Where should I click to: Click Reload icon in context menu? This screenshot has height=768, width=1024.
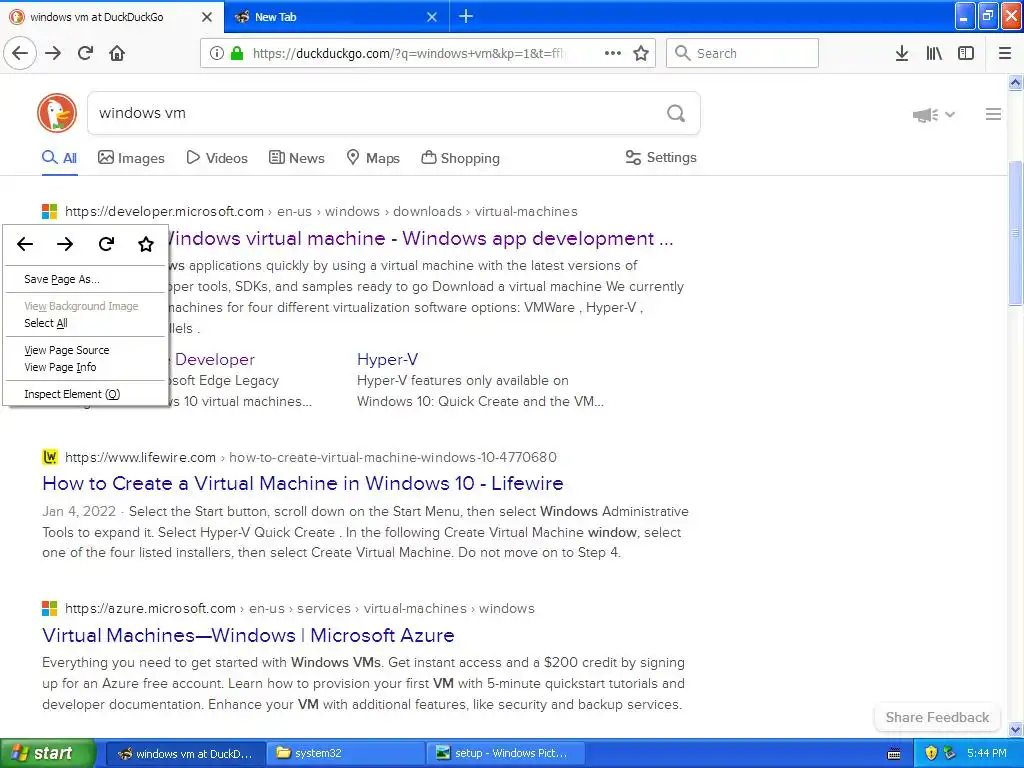tap(106, 244)
